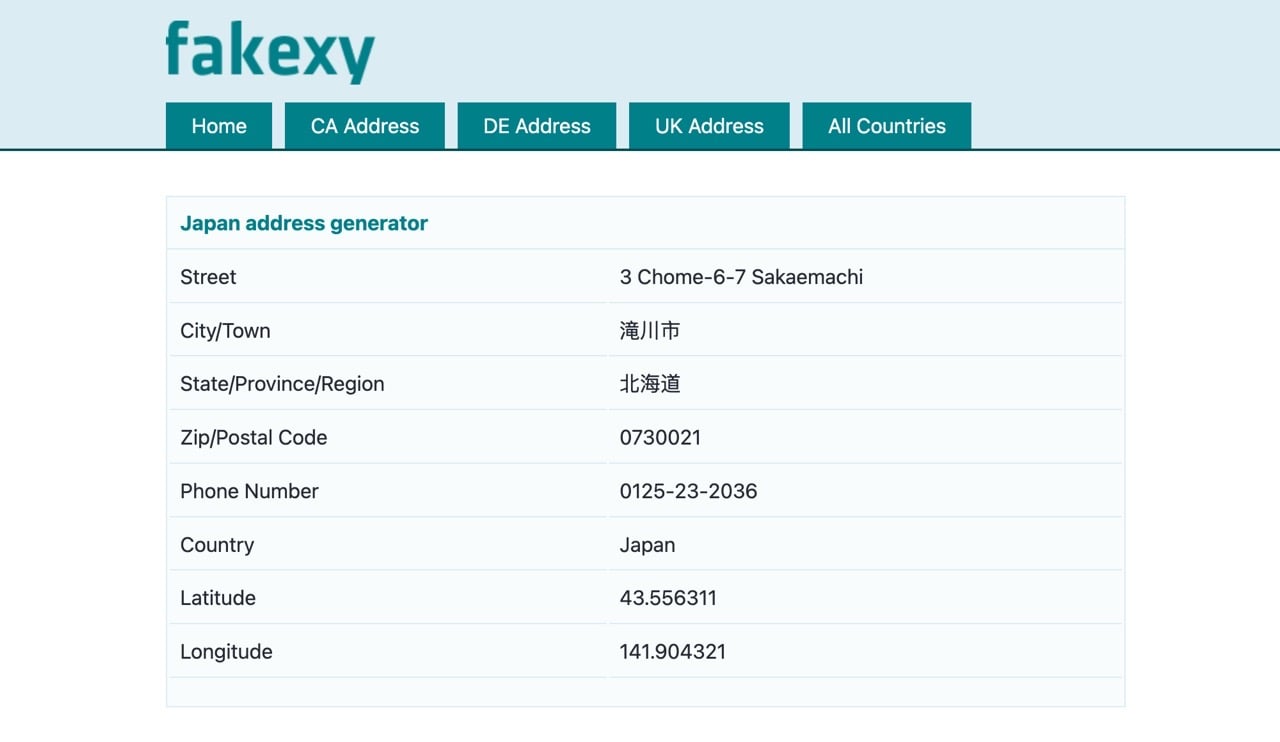This screenshot has width=1280, height=742.
Task: Select latitude value 43.556311
Action: tap(668, 598)
